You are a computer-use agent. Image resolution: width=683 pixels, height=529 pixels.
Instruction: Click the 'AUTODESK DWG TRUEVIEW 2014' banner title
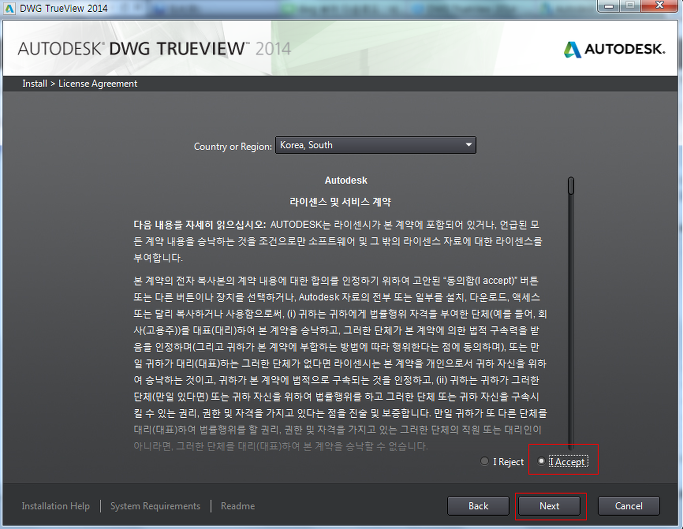click(x=154, y=49)
